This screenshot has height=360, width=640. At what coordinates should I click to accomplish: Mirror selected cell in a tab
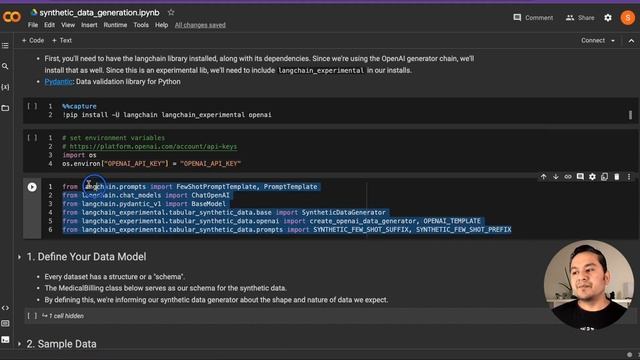coord(604,177)
